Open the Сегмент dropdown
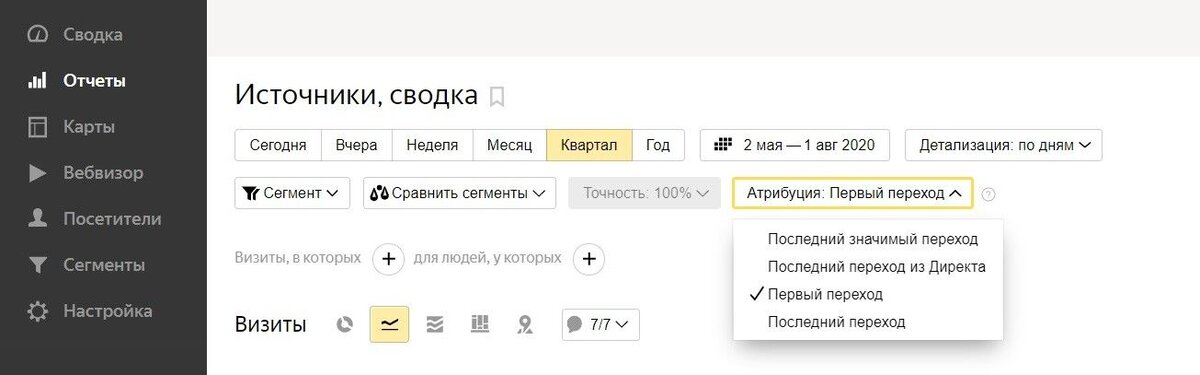 point(292,193)
